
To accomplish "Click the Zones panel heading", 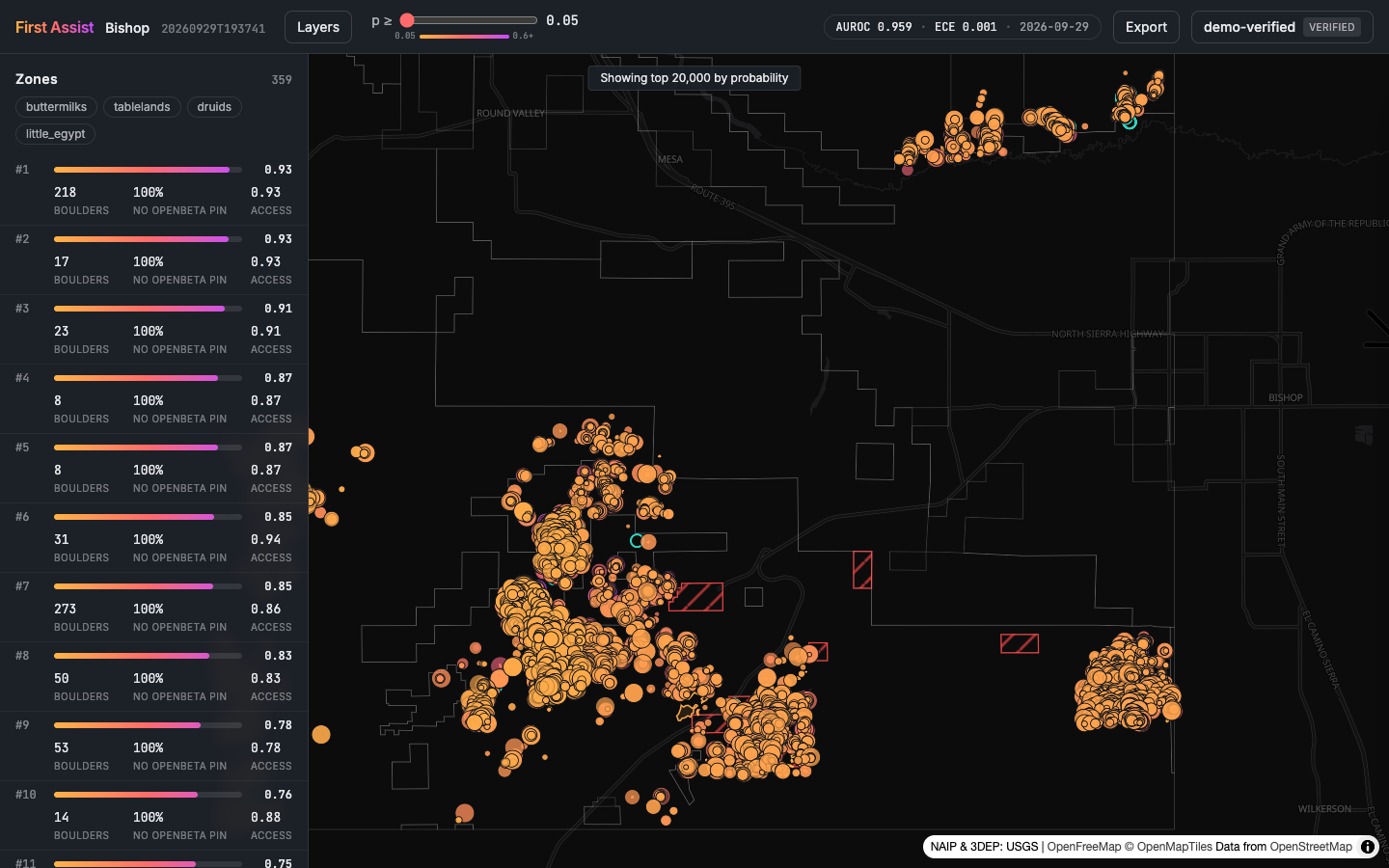I will pyautogui.click(x=37, y=79).
